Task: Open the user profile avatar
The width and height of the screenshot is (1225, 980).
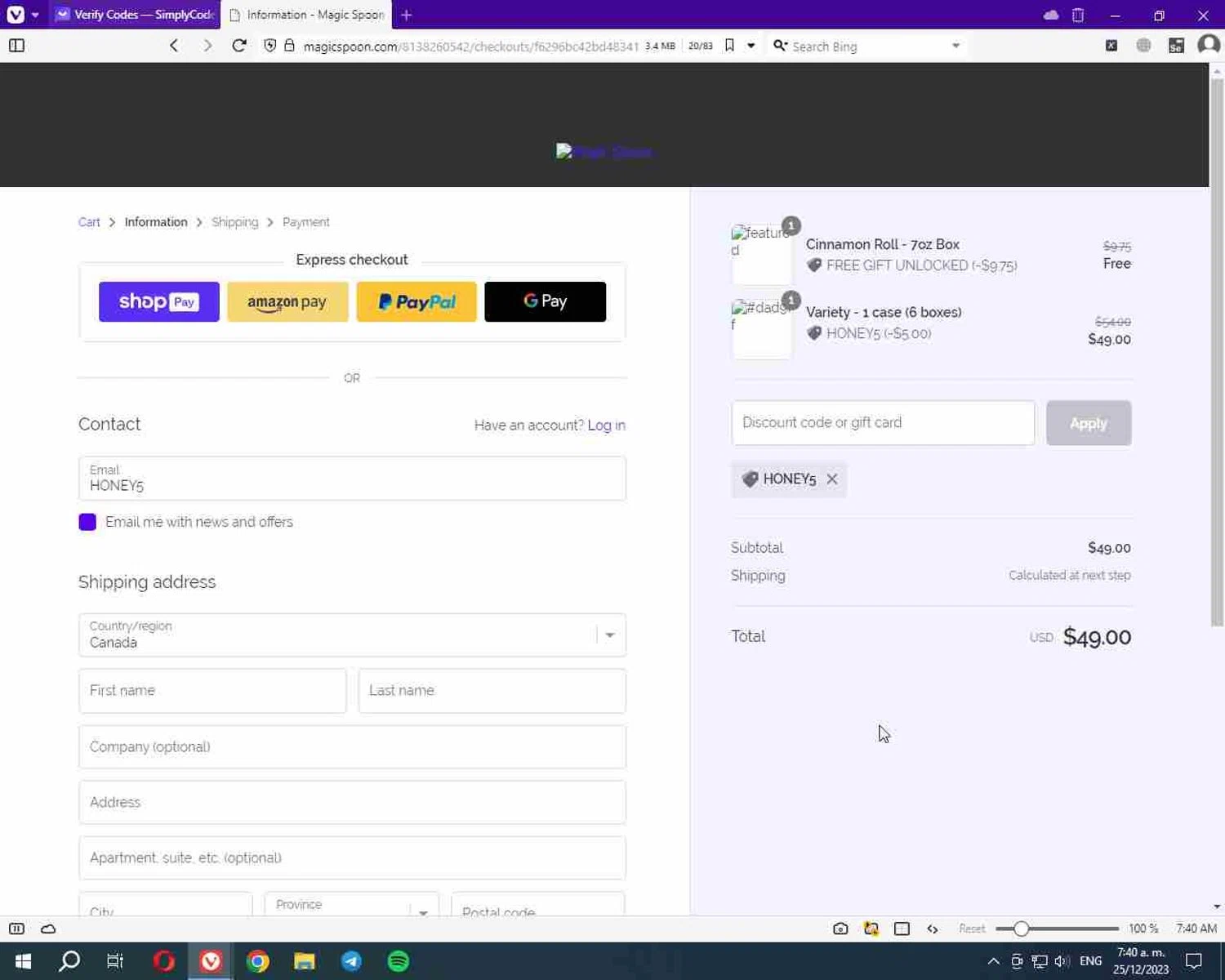Action: coord(1208,45)
